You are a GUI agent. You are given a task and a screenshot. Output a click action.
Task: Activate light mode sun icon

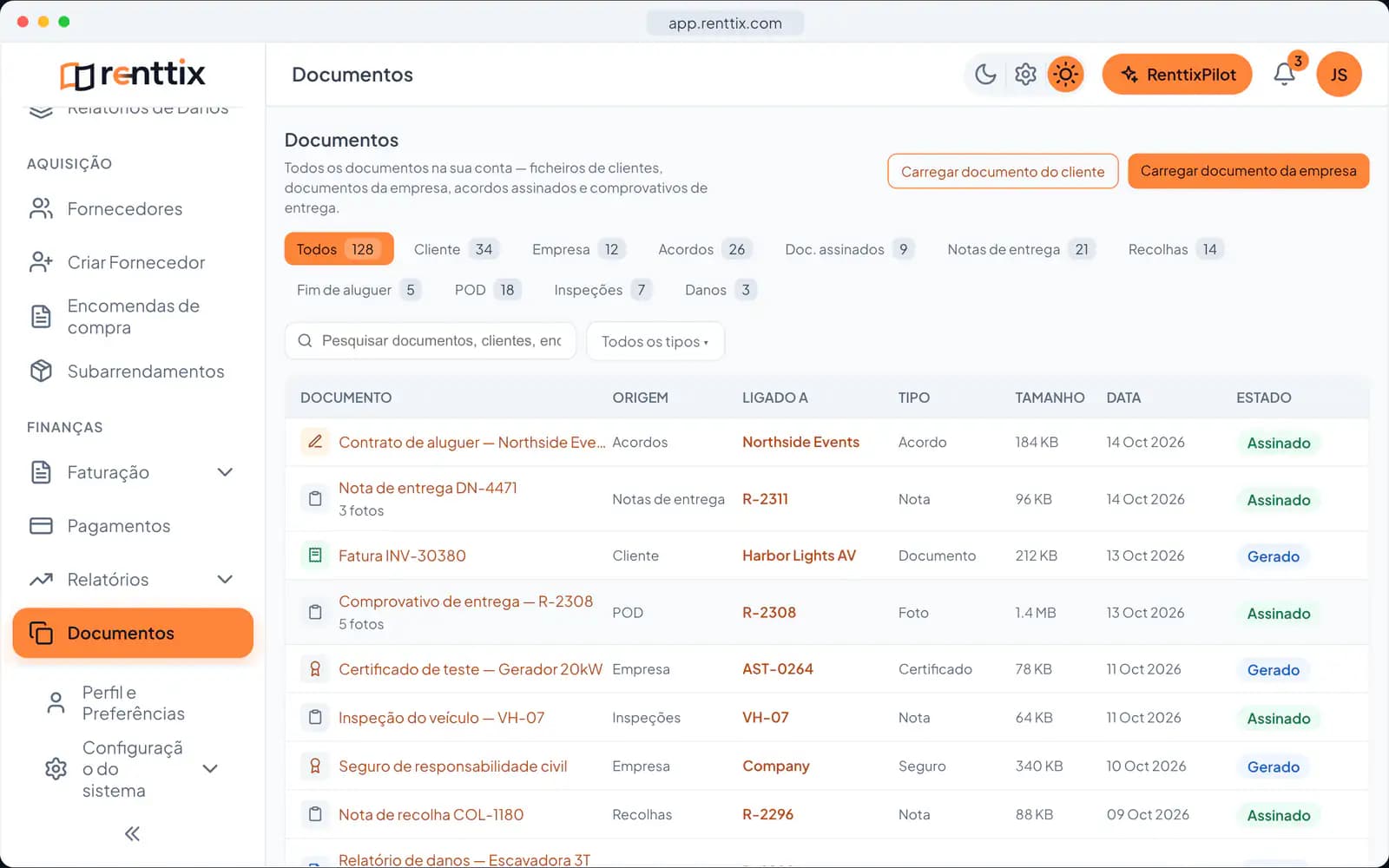pyautogui.click(x=1065, y=75)
